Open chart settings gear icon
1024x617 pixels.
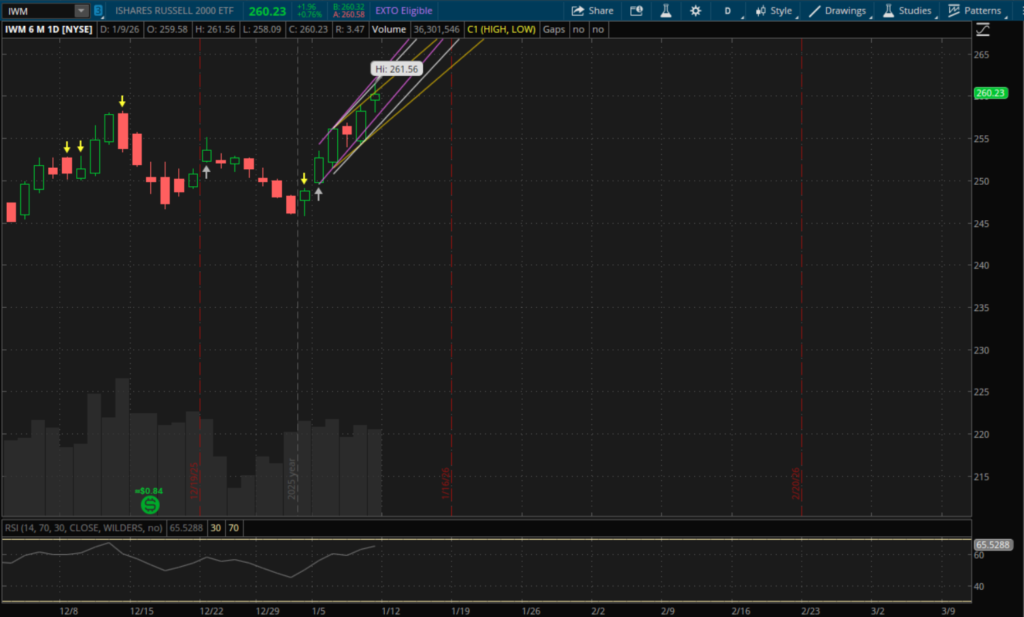[x=695, y=10]
